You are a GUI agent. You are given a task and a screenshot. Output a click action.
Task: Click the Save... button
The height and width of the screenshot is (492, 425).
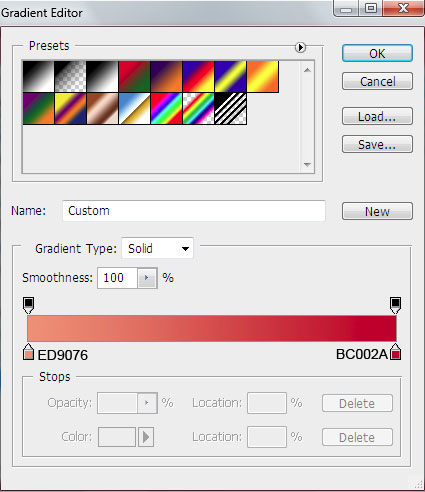coord(377,144)
